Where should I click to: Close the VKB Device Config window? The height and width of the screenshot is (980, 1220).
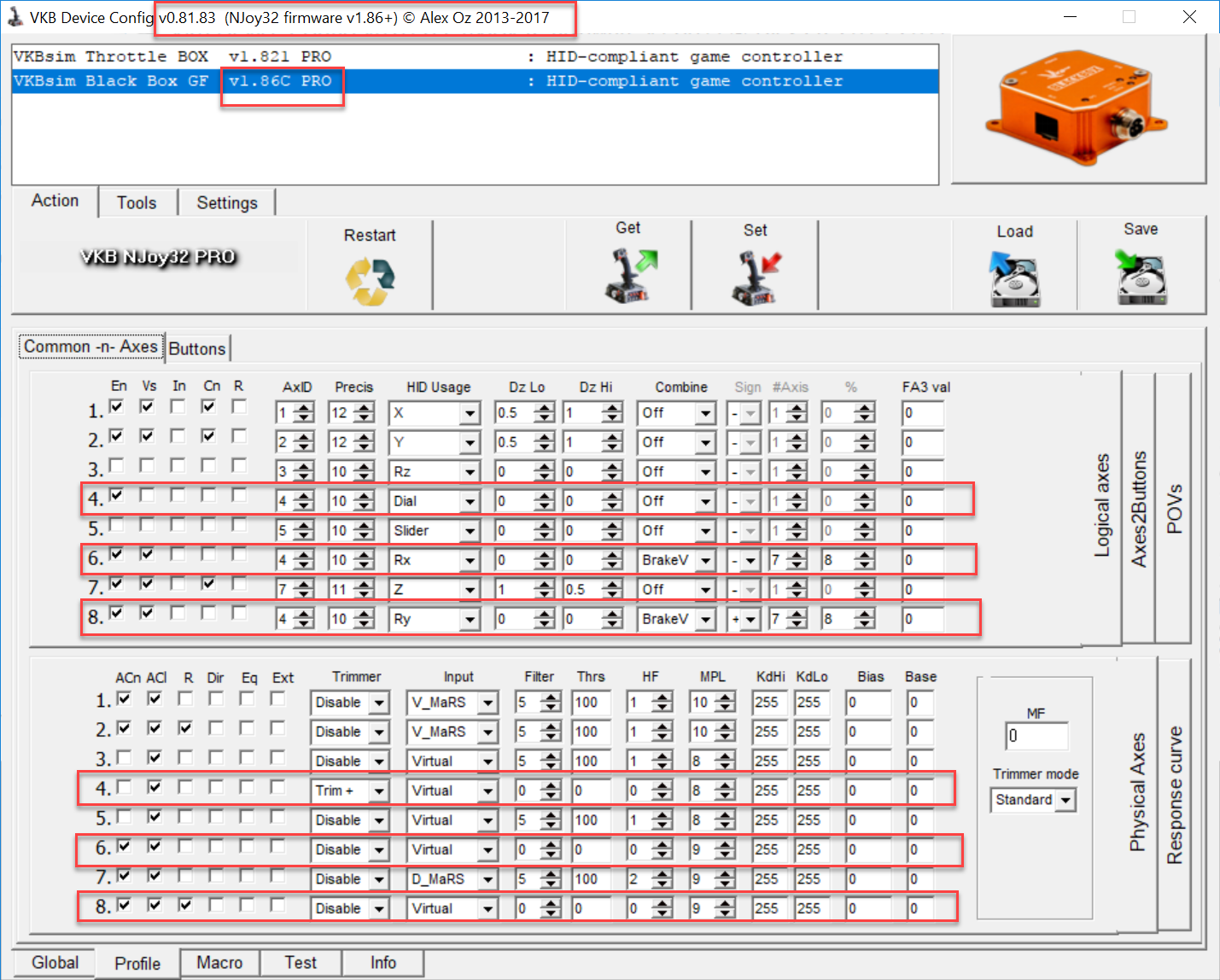click(1189, 17)
